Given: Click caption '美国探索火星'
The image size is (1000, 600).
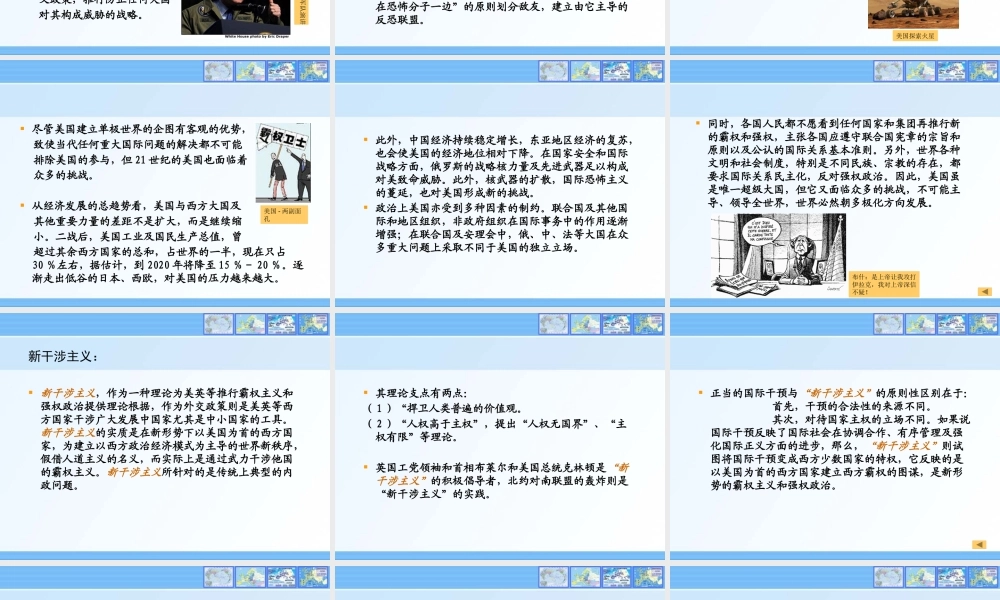Looking at the screenshot, I should point(915,36).
